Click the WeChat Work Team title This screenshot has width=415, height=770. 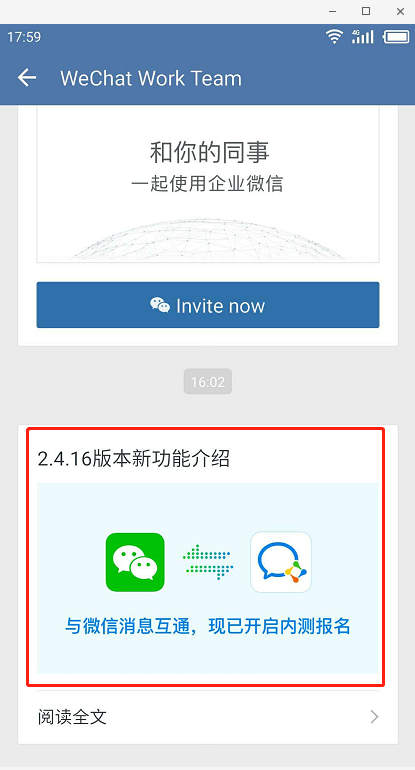click(151, 78)
